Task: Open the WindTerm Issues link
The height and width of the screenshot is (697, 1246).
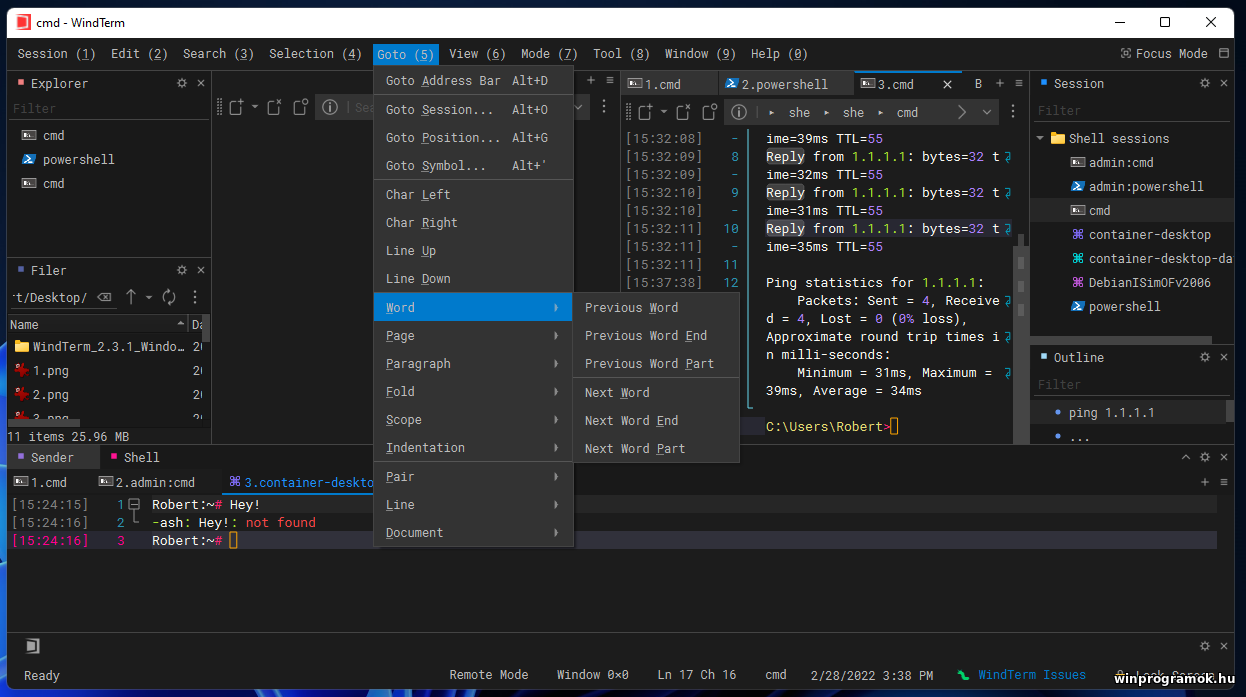Action: 1030,675
